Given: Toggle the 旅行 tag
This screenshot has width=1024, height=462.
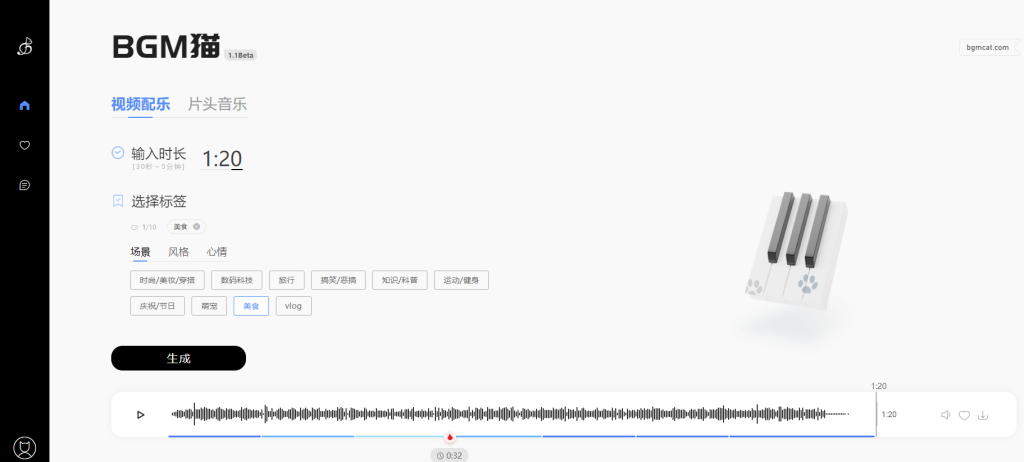Looking at the screenshot, I should [287, 280].
